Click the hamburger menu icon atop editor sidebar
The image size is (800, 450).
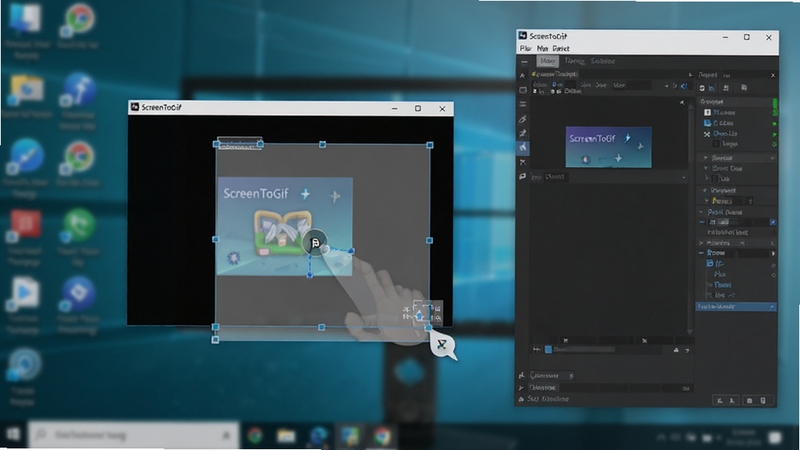pos(524,62)
